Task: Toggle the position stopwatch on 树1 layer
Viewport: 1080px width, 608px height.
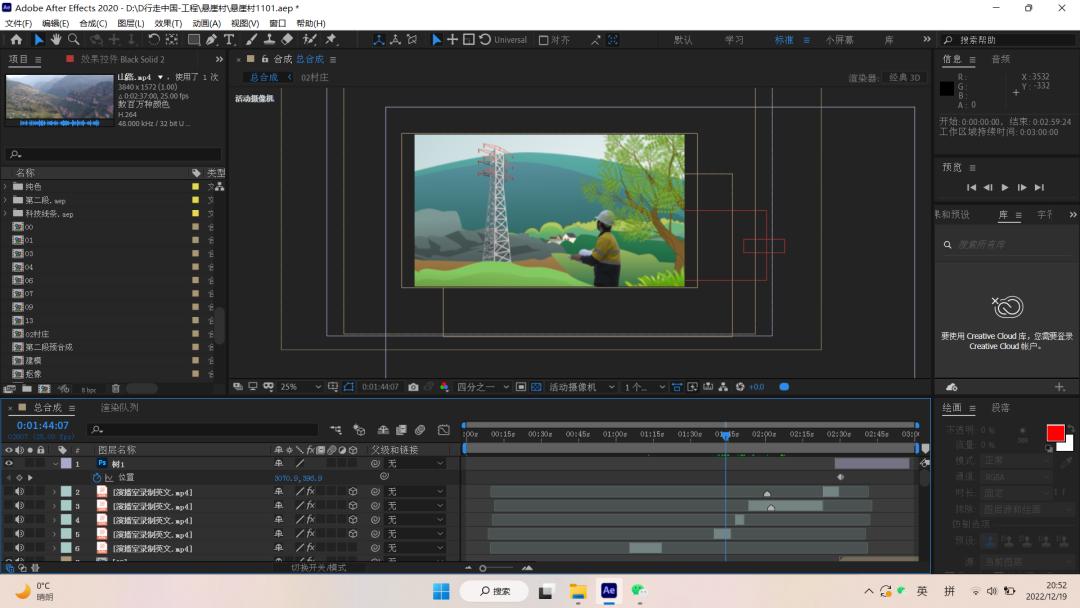Action: coord(97,478)
